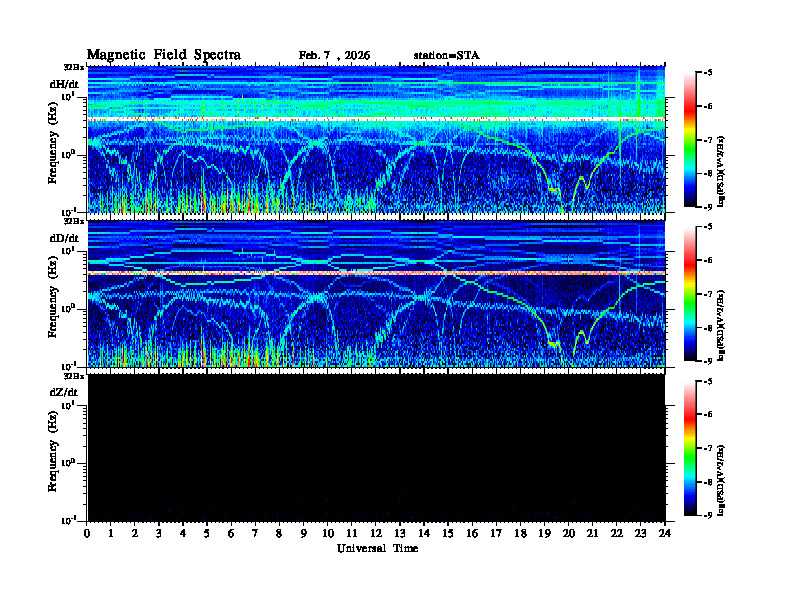
Task: Click the 'Magnetic Field Spectra' title
Action: pos(164,55)
